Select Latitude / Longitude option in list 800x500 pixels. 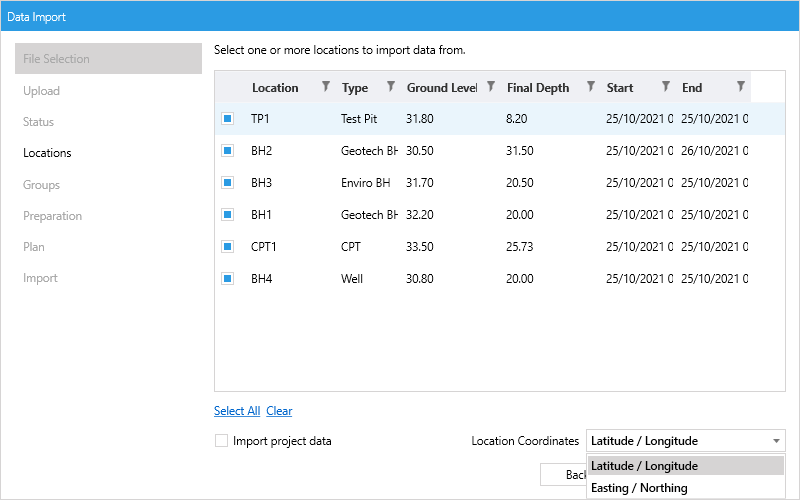tap(644, 466)
